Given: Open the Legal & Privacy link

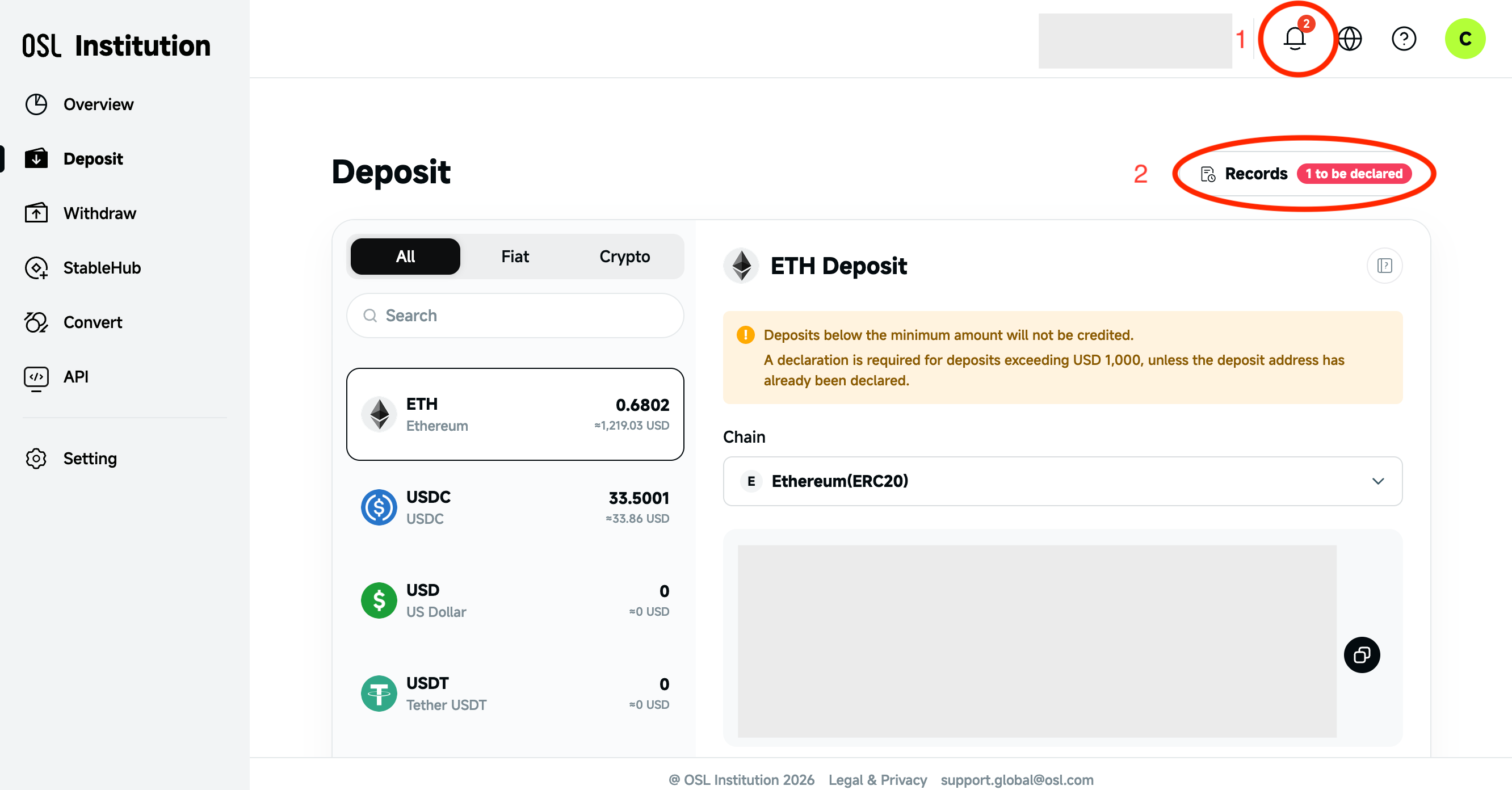Looking at the screenshot, I should pos(877,779).
